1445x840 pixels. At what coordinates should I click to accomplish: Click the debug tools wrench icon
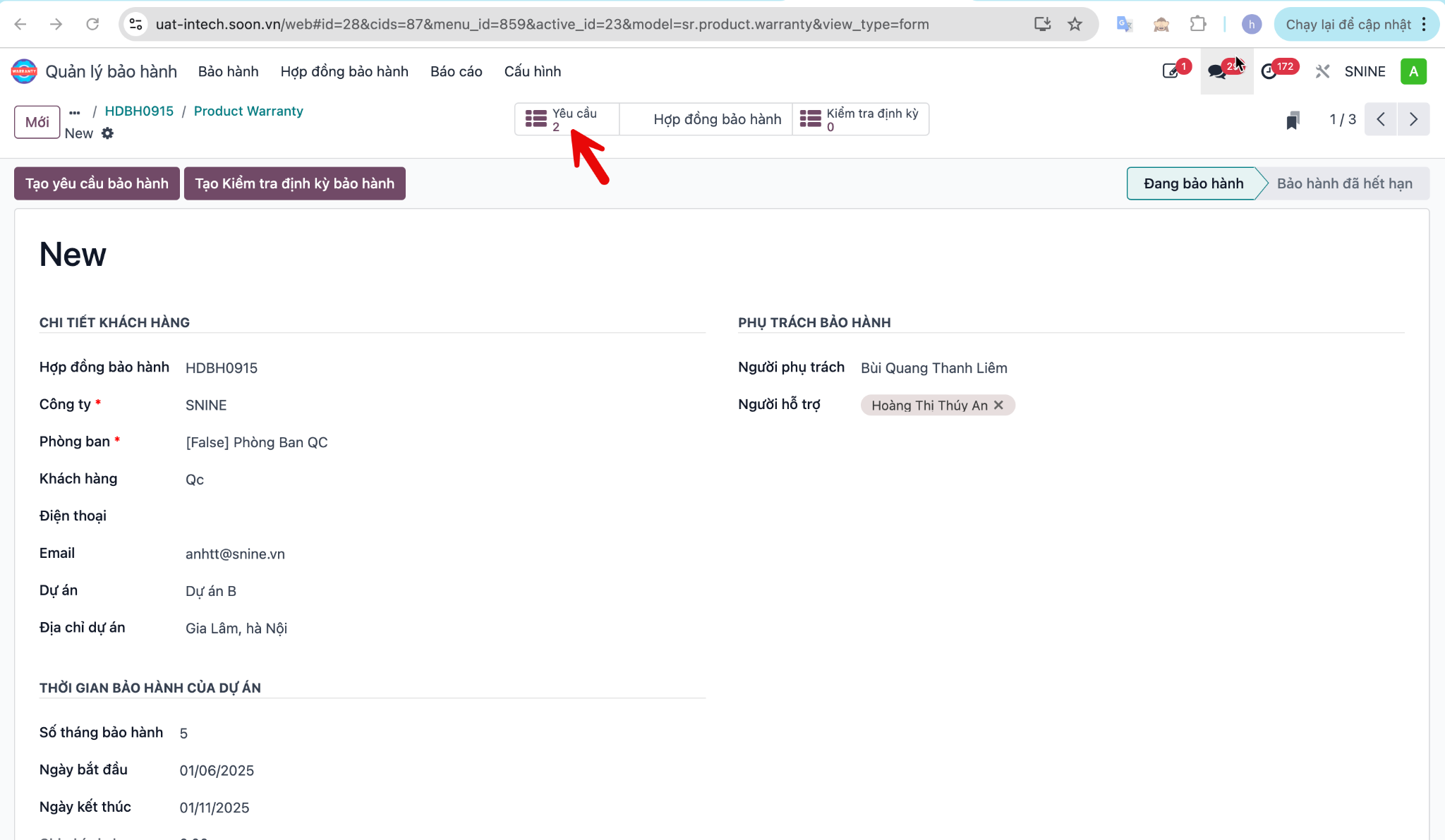point(1322,71)
